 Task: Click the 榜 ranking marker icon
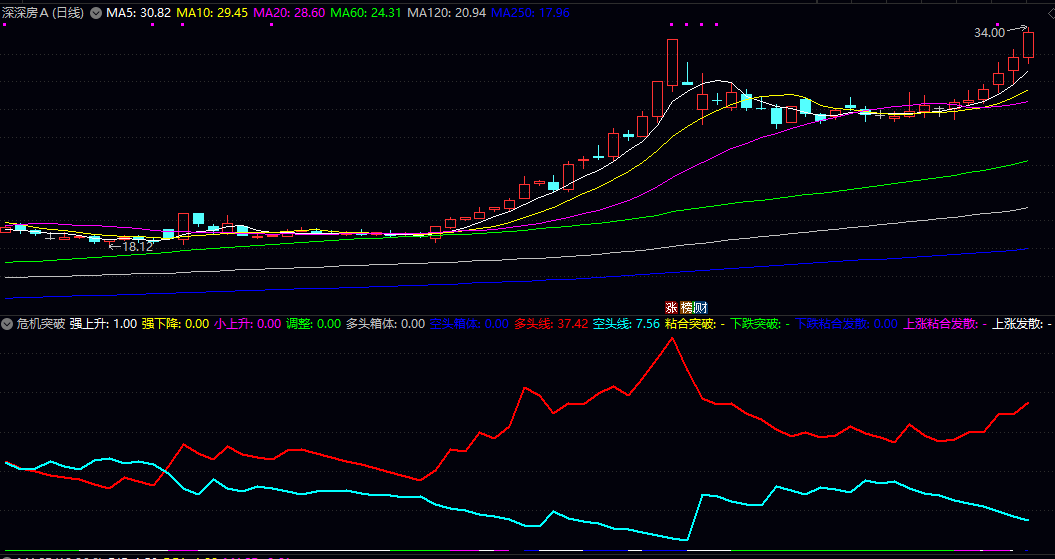(686, 307)
